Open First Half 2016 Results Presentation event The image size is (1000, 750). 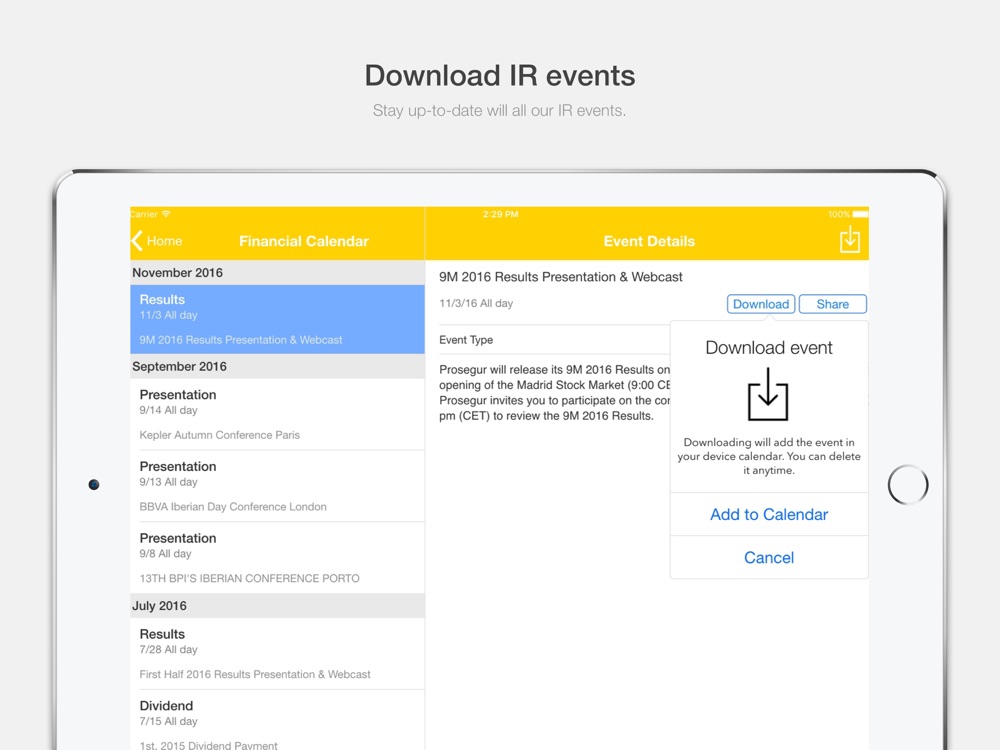point(277,654)
